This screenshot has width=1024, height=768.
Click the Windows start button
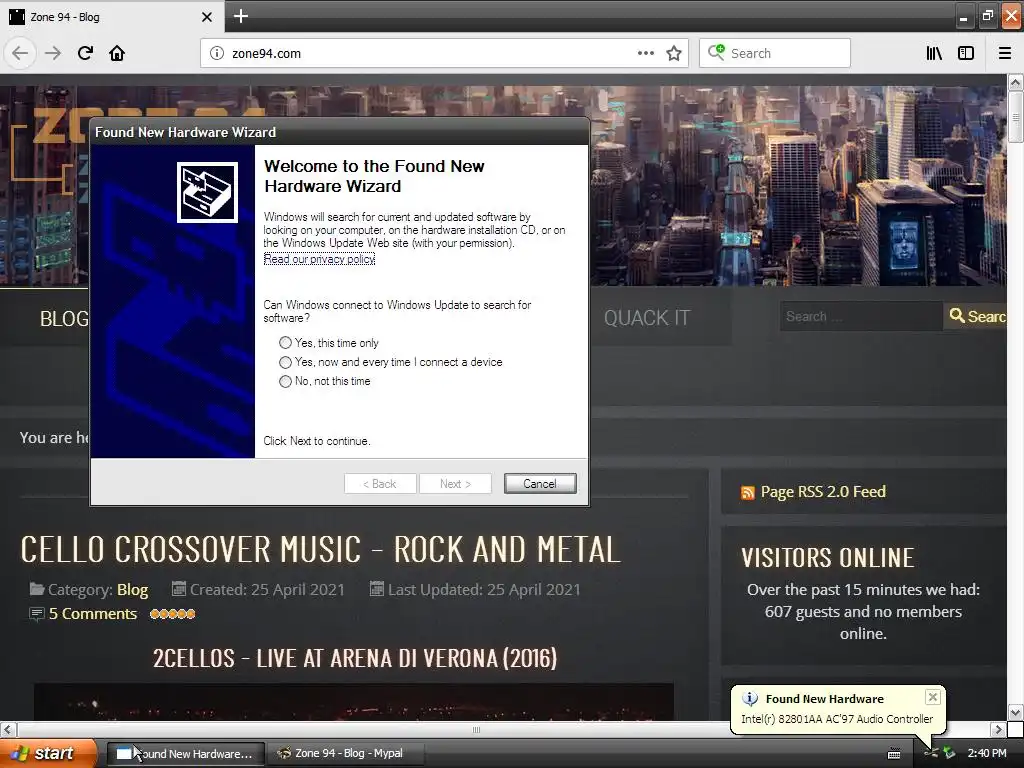tap(49, 754)
